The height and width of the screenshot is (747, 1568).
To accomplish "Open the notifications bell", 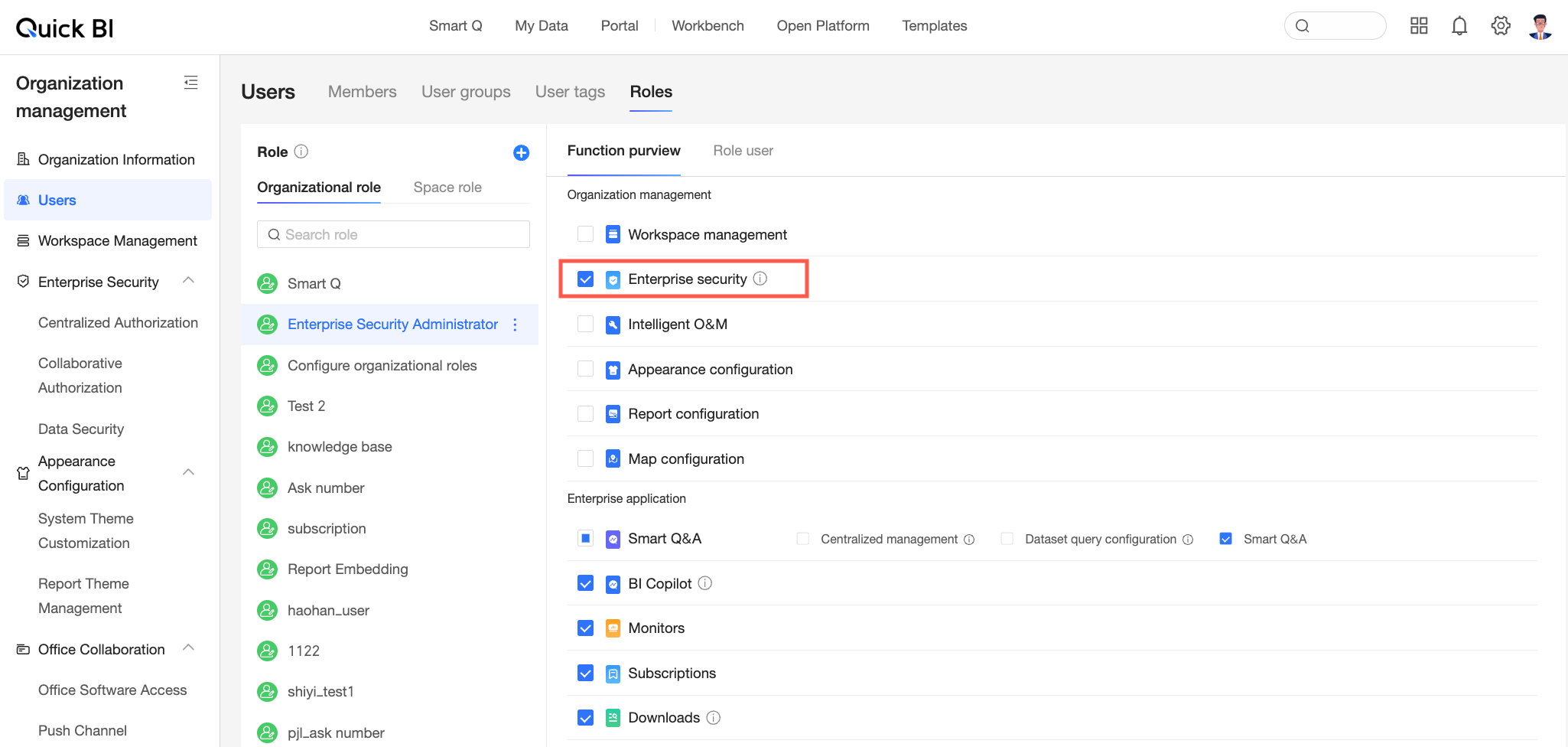I will pyautogui.click(x=1459, y=26).
